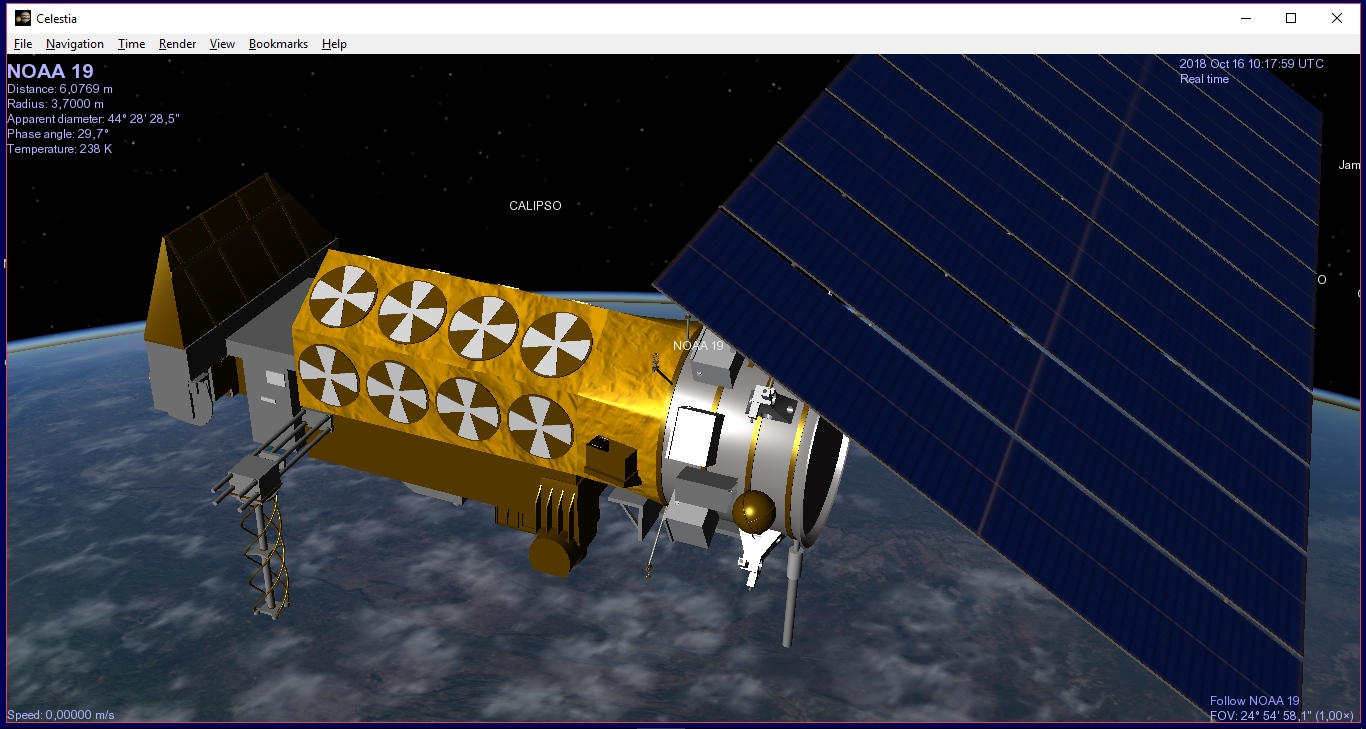Open the View menu

(222, 44)
